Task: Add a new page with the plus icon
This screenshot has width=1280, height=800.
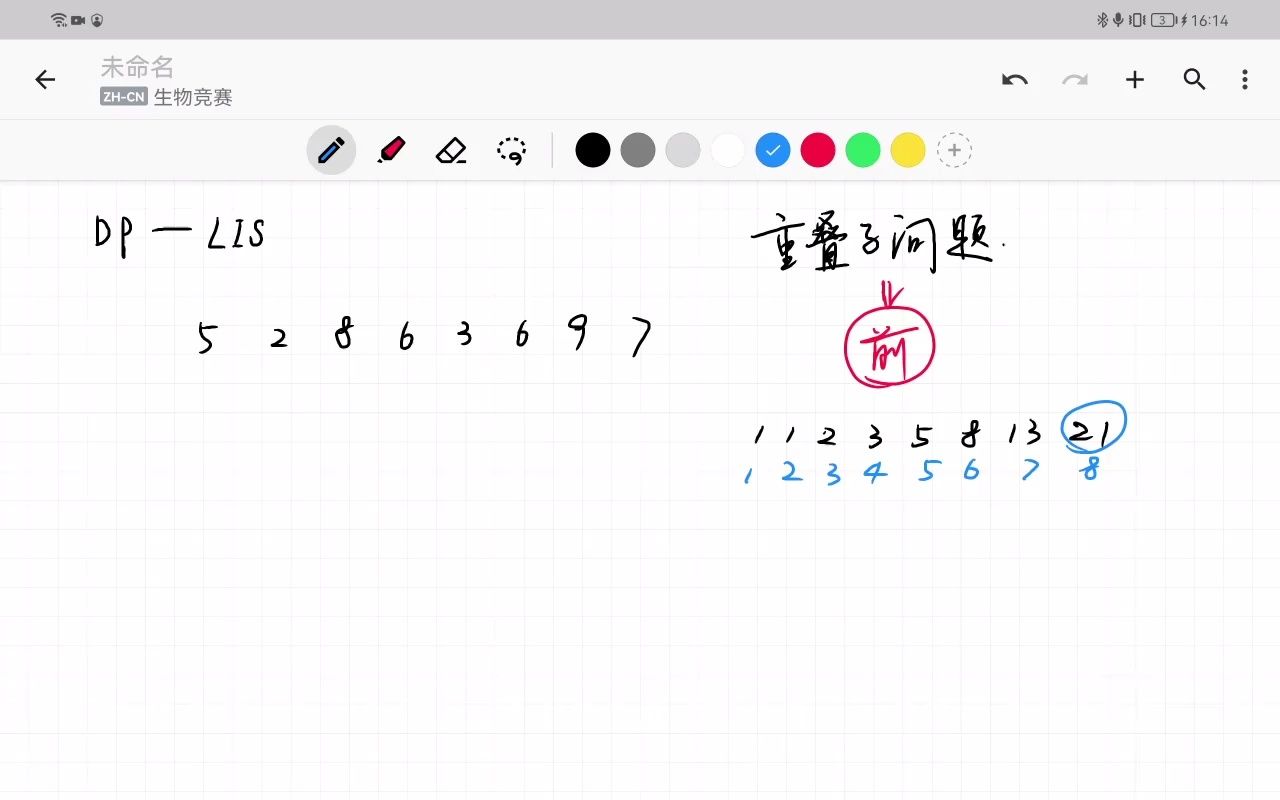Action: (x=1135, y=79)
